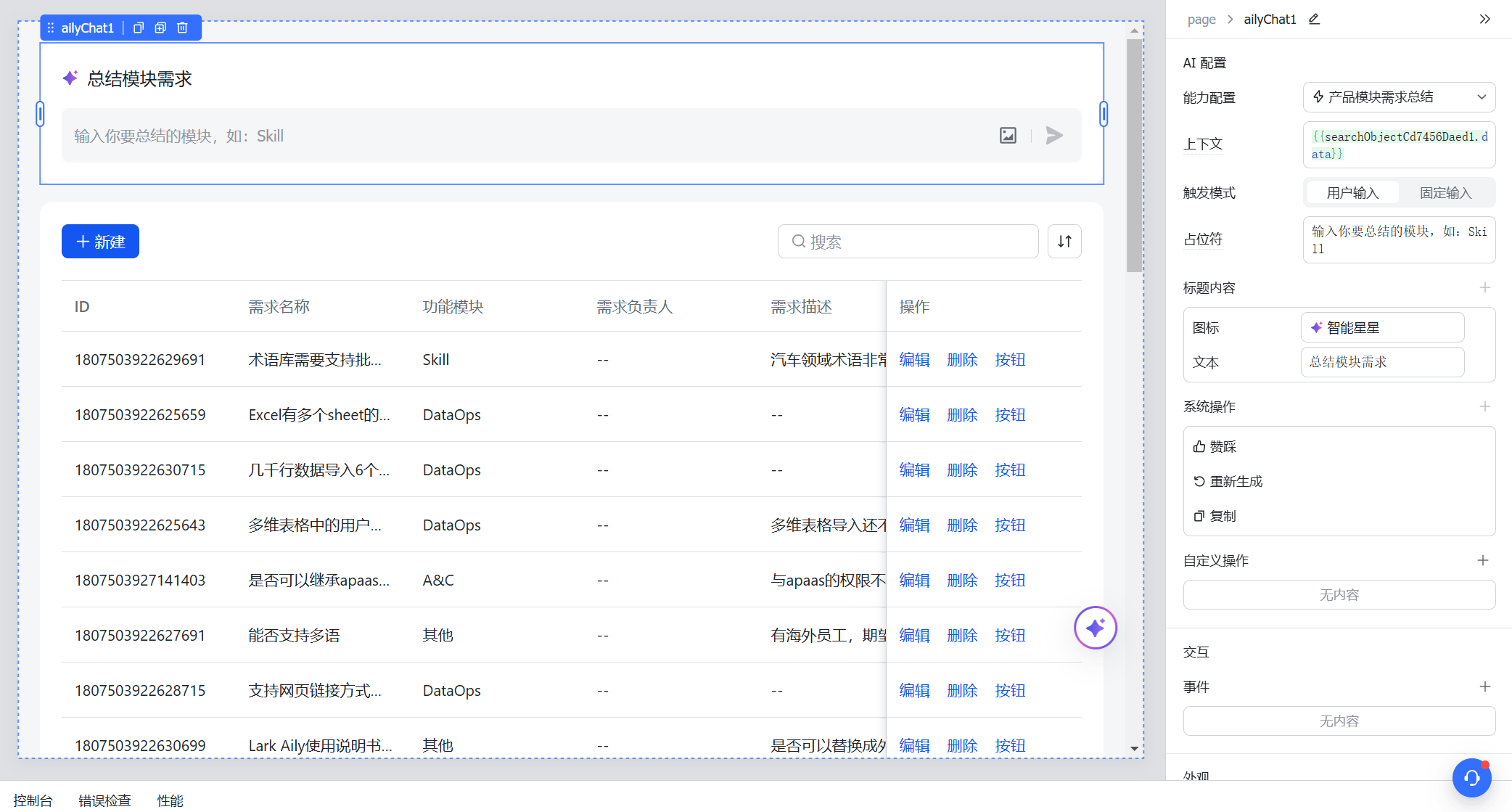Click the 需求负责人 column header

[x=634, y=306]
